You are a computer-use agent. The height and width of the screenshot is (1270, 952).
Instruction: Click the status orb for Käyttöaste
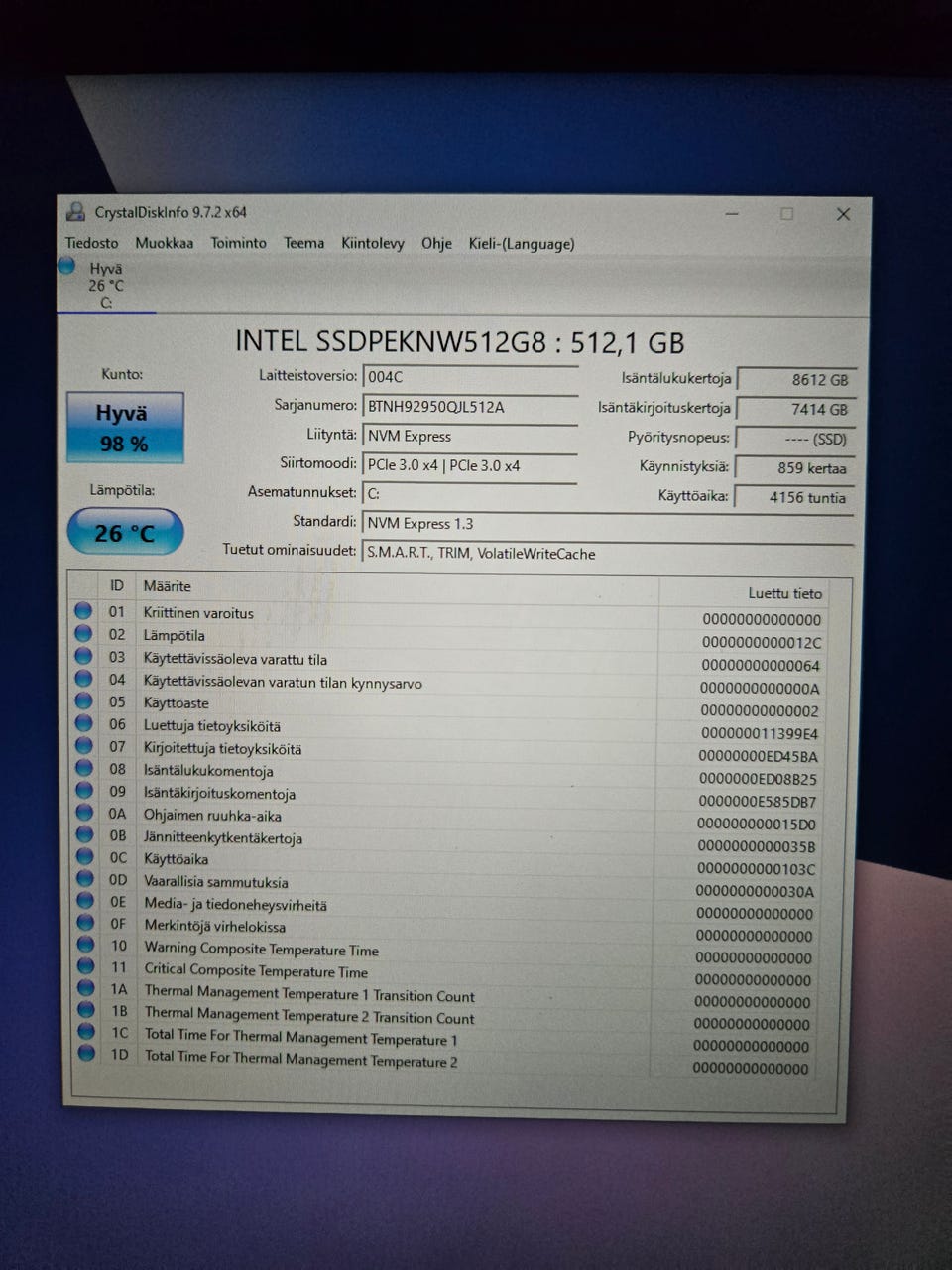coord(83,701)
